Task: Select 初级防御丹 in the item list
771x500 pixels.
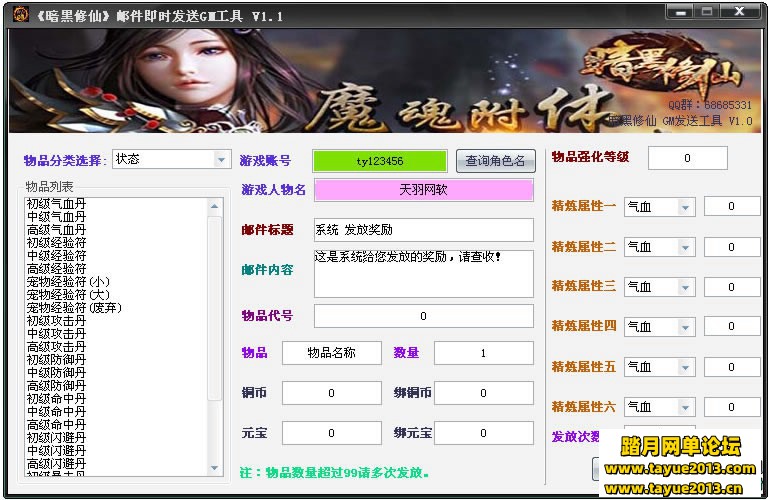Action: tap(56, 359)
